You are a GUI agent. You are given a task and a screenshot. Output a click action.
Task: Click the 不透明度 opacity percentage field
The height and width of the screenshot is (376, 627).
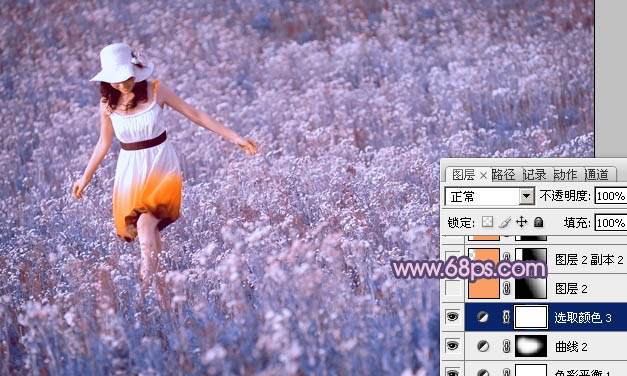click(x=611, y=196)
